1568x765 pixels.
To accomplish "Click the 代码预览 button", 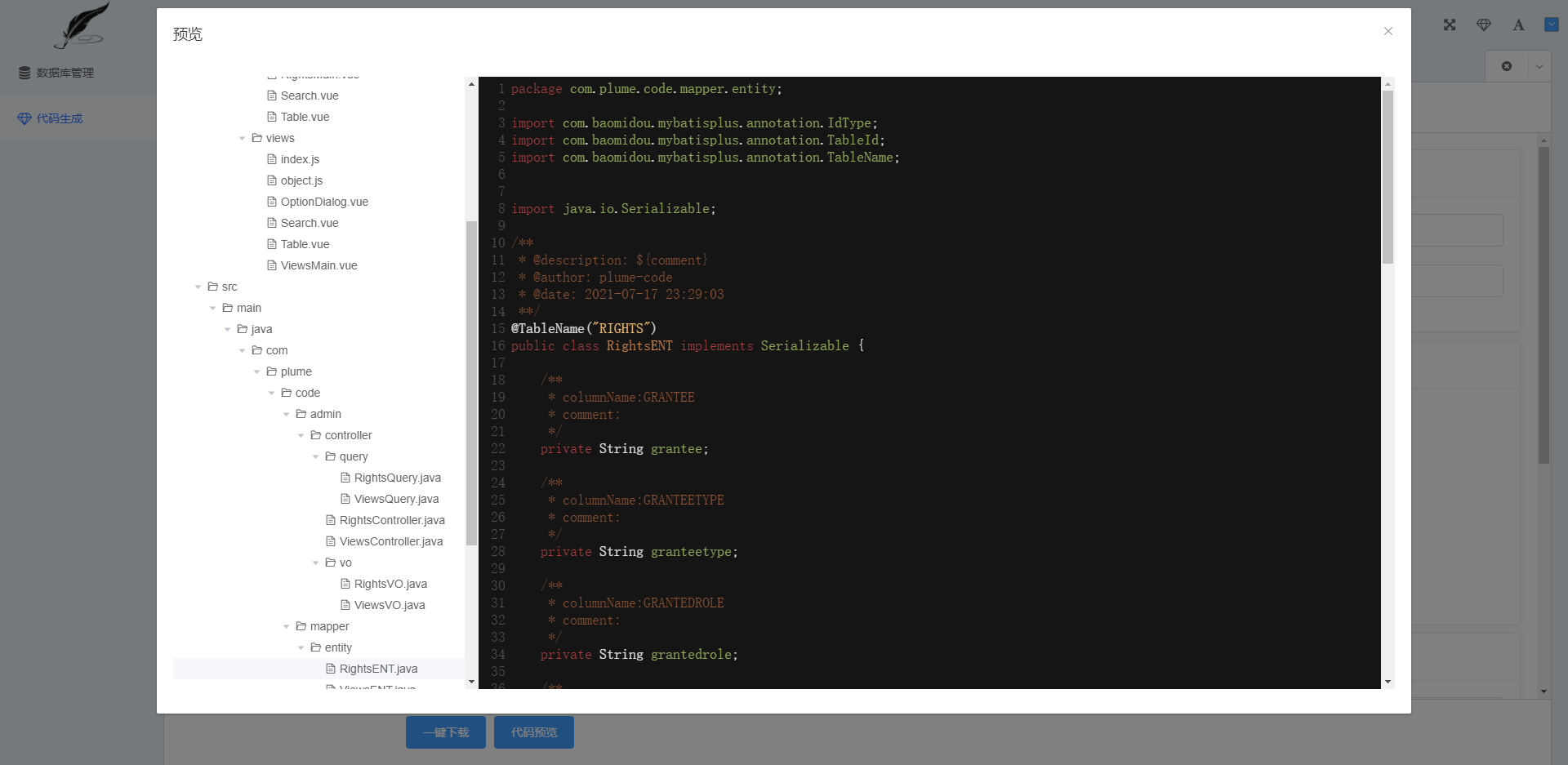I will pyautogui.click(x=534, y=732).
